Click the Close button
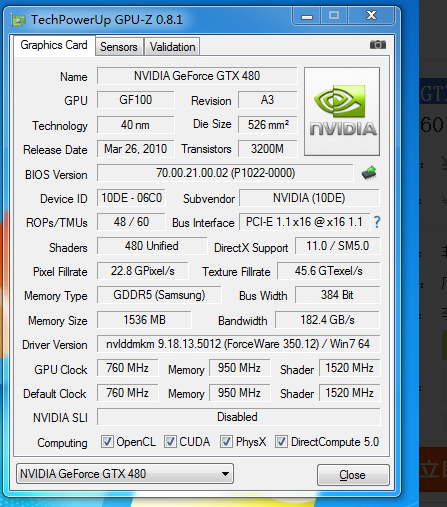 click(x=353, y=475)
